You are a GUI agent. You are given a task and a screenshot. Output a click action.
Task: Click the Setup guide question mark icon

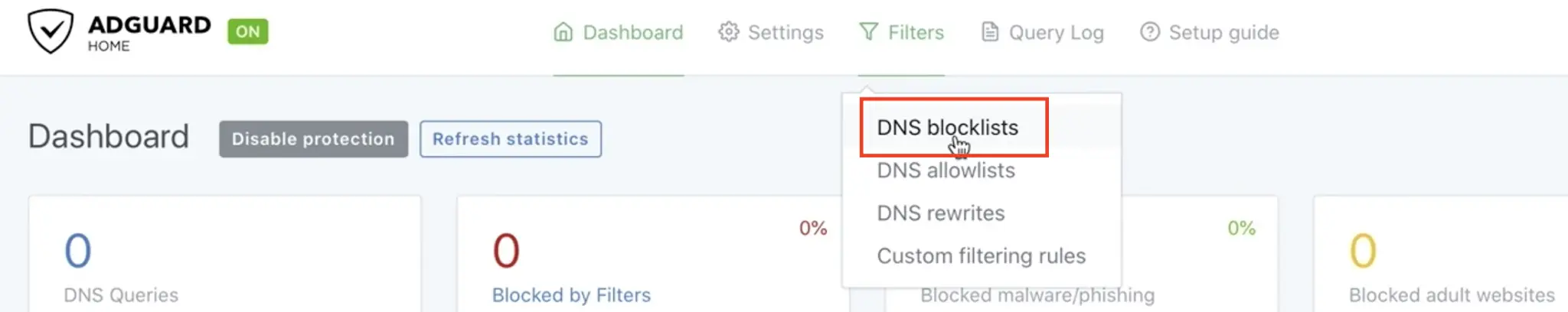click(x=1149, y=32)
